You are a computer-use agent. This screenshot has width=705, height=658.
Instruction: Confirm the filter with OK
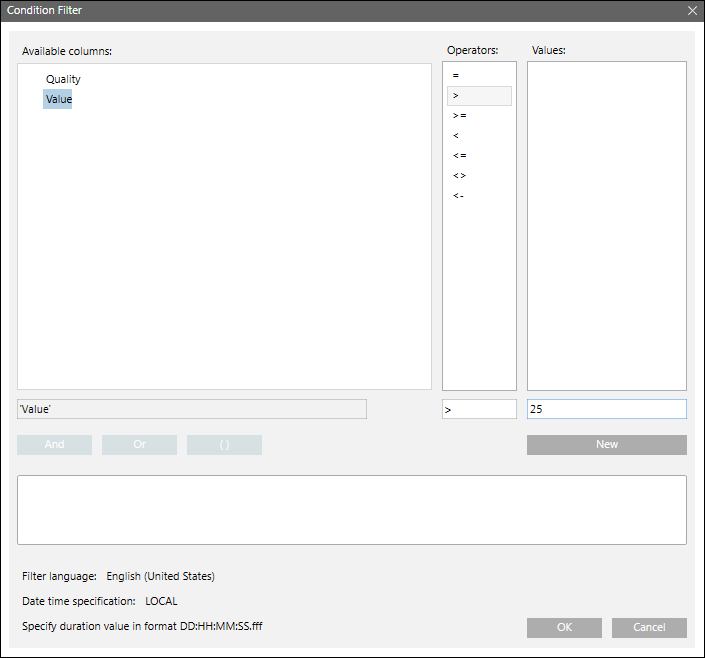pyautogui.click(x=564, y=628)
